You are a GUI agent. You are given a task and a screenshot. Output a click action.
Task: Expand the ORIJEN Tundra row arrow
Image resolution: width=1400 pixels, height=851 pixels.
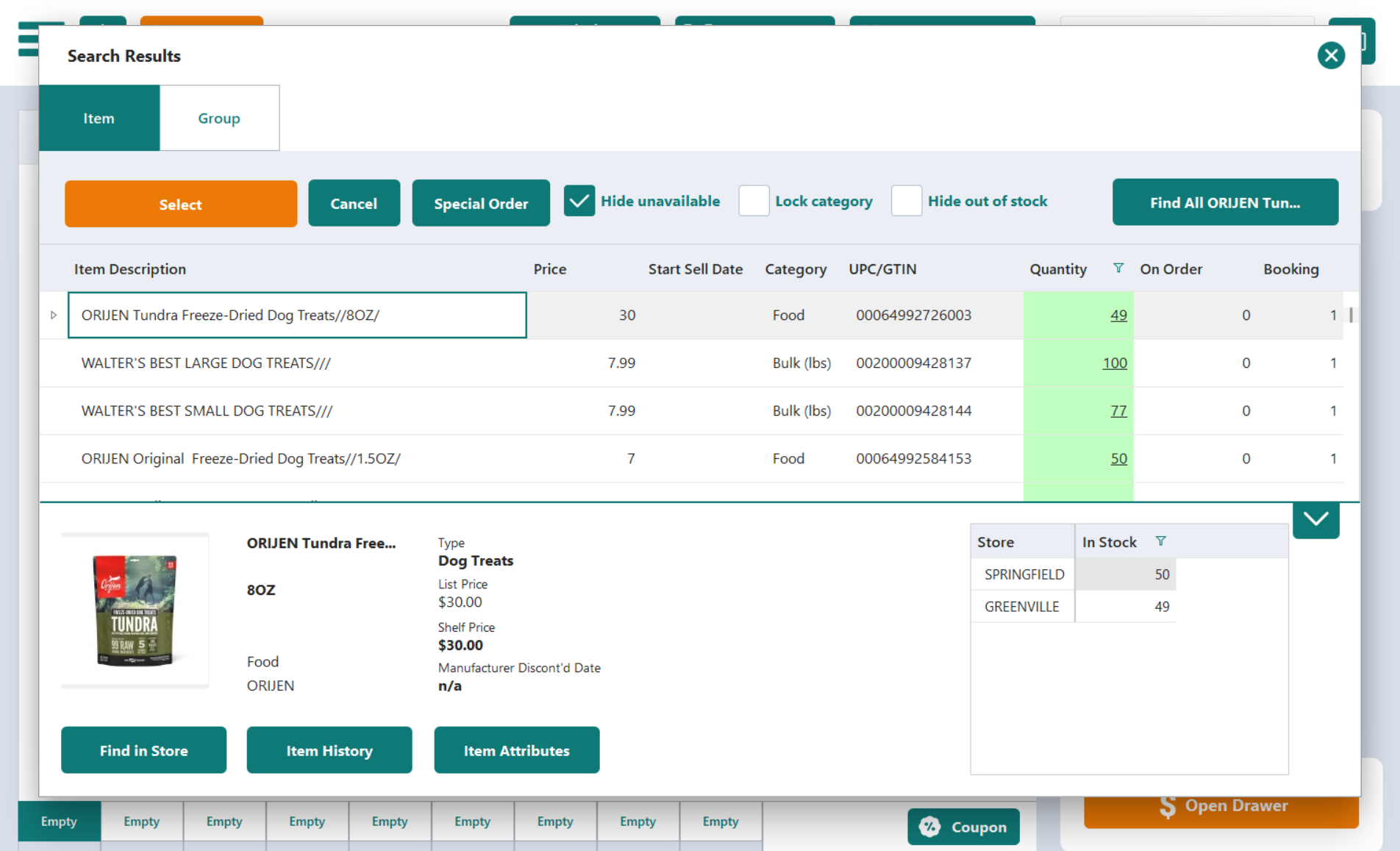click(x=54, y=315)
